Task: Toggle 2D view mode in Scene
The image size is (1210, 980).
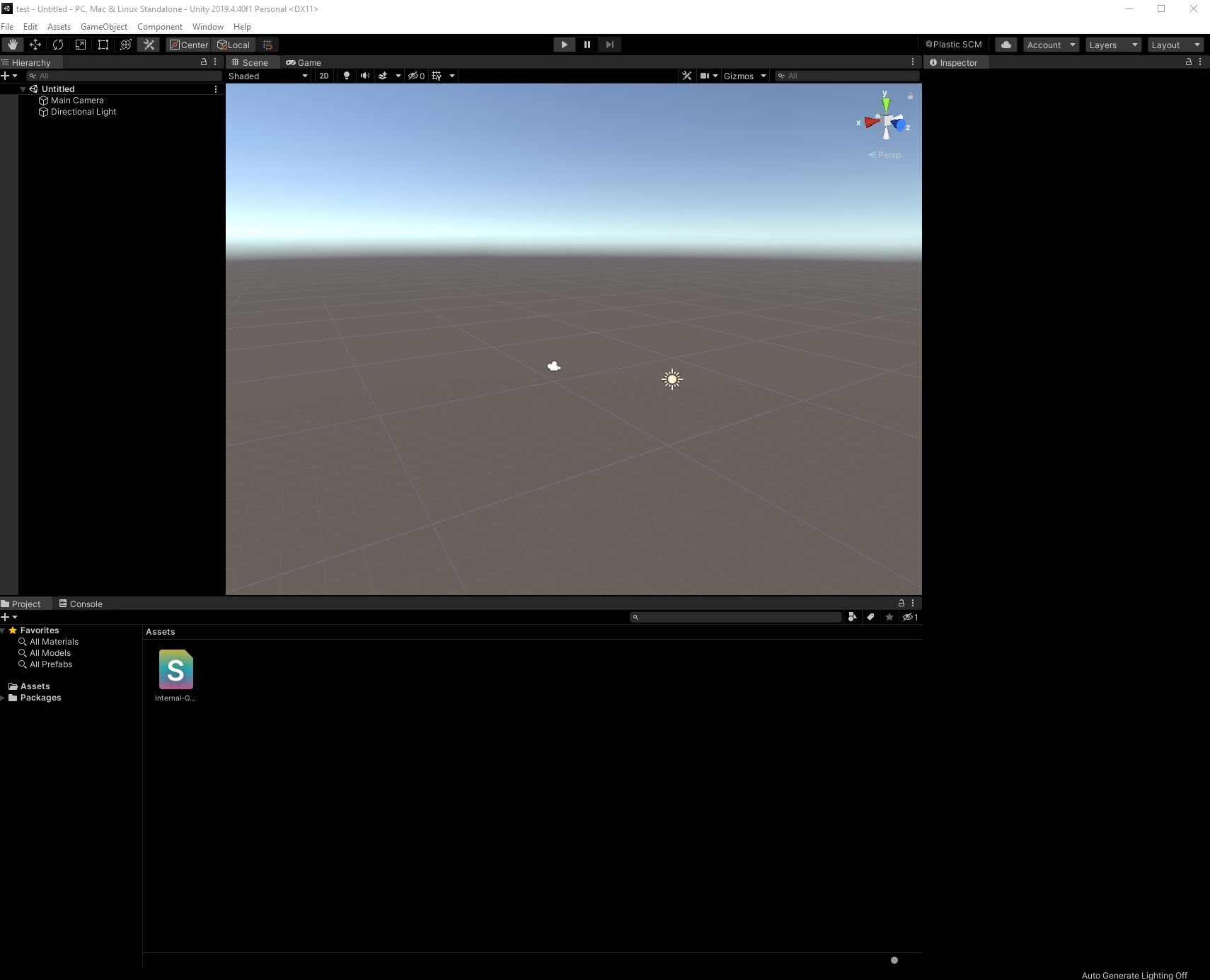Action: pos(323,76)
